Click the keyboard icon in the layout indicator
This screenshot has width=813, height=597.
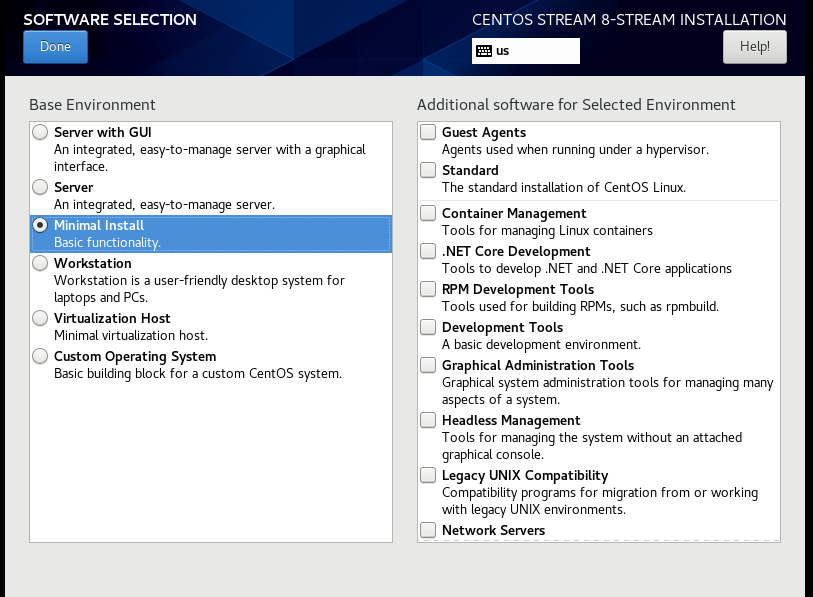[x=484, y=51]
